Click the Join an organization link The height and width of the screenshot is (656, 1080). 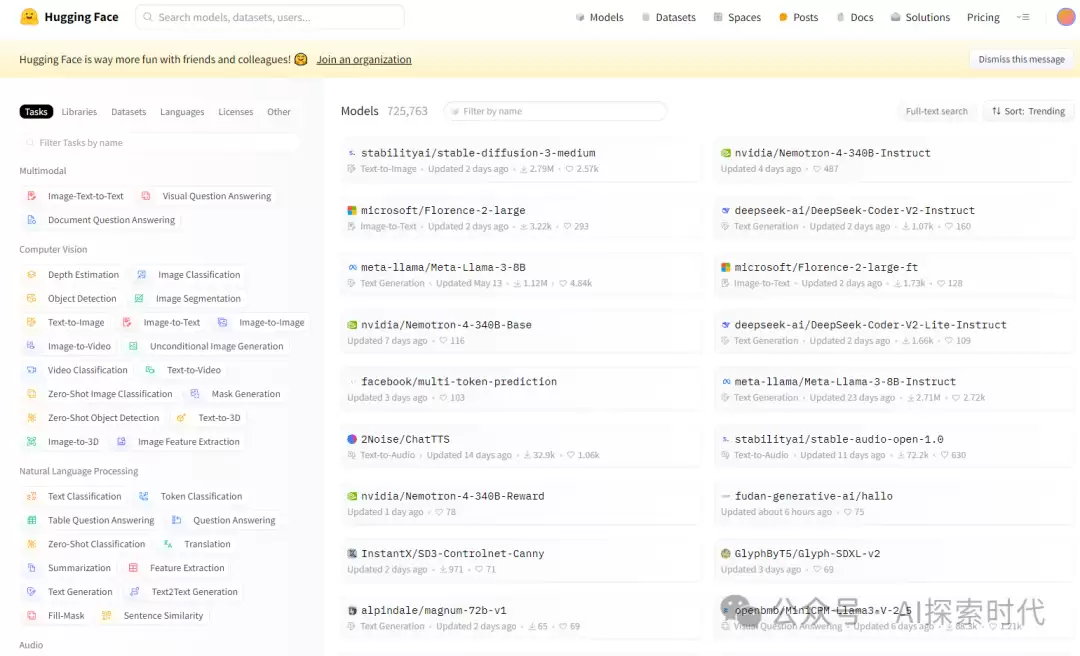pyautogui.click(x=364, y=59)
